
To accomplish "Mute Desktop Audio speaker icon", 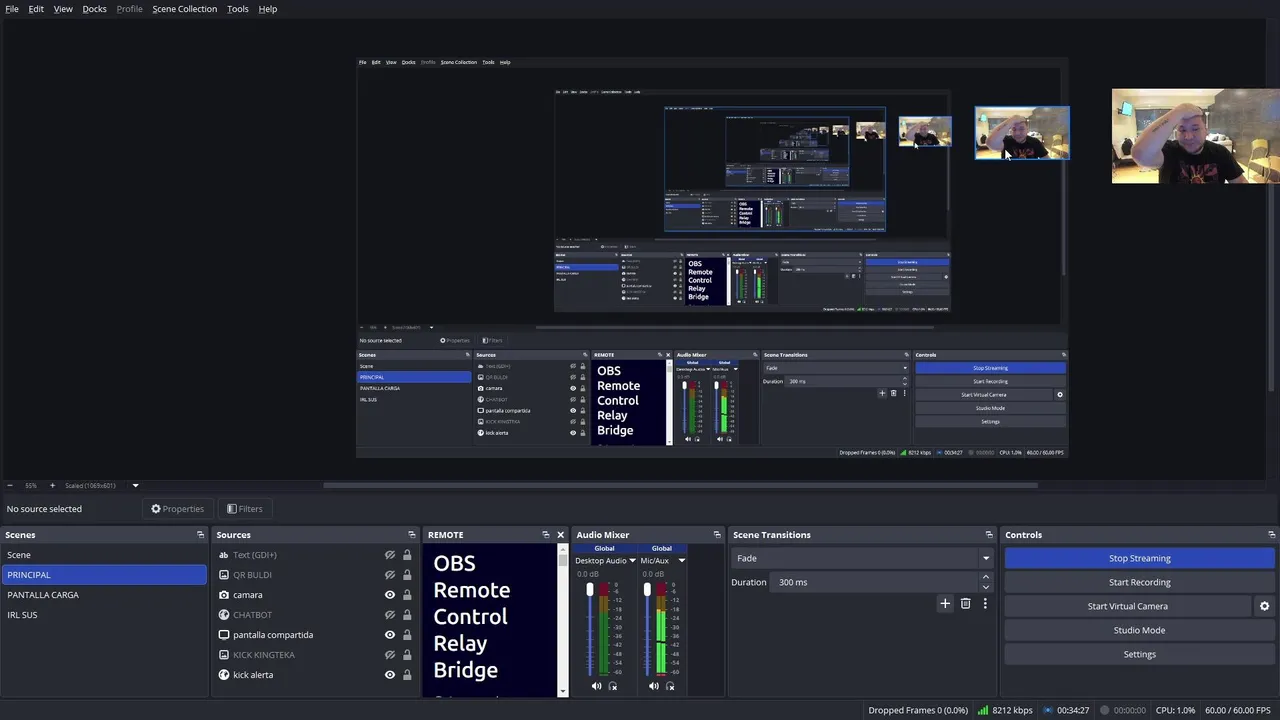I will pos(597,686).
